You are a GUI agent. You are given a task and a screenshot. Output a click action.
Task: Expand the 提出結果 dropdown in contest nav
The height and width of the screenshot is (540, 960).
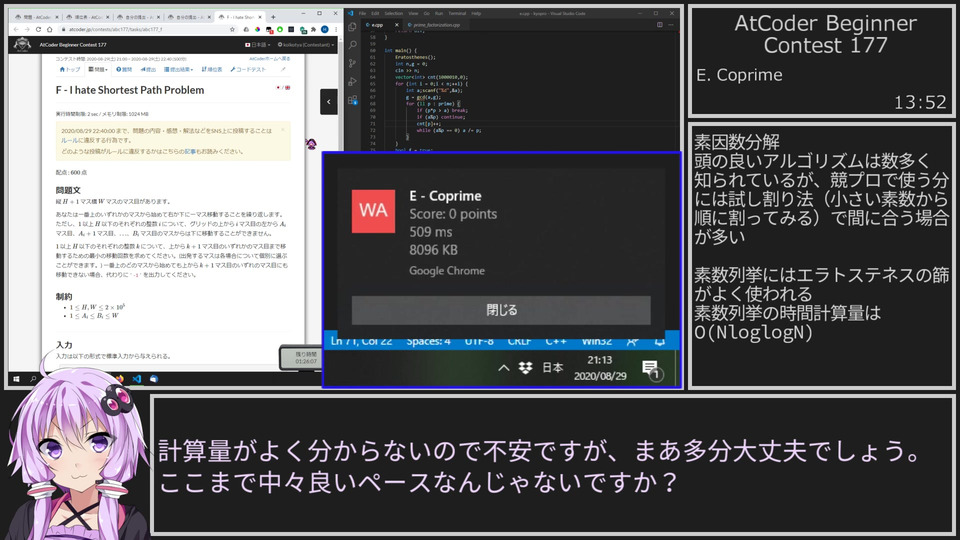coord(179,70)
